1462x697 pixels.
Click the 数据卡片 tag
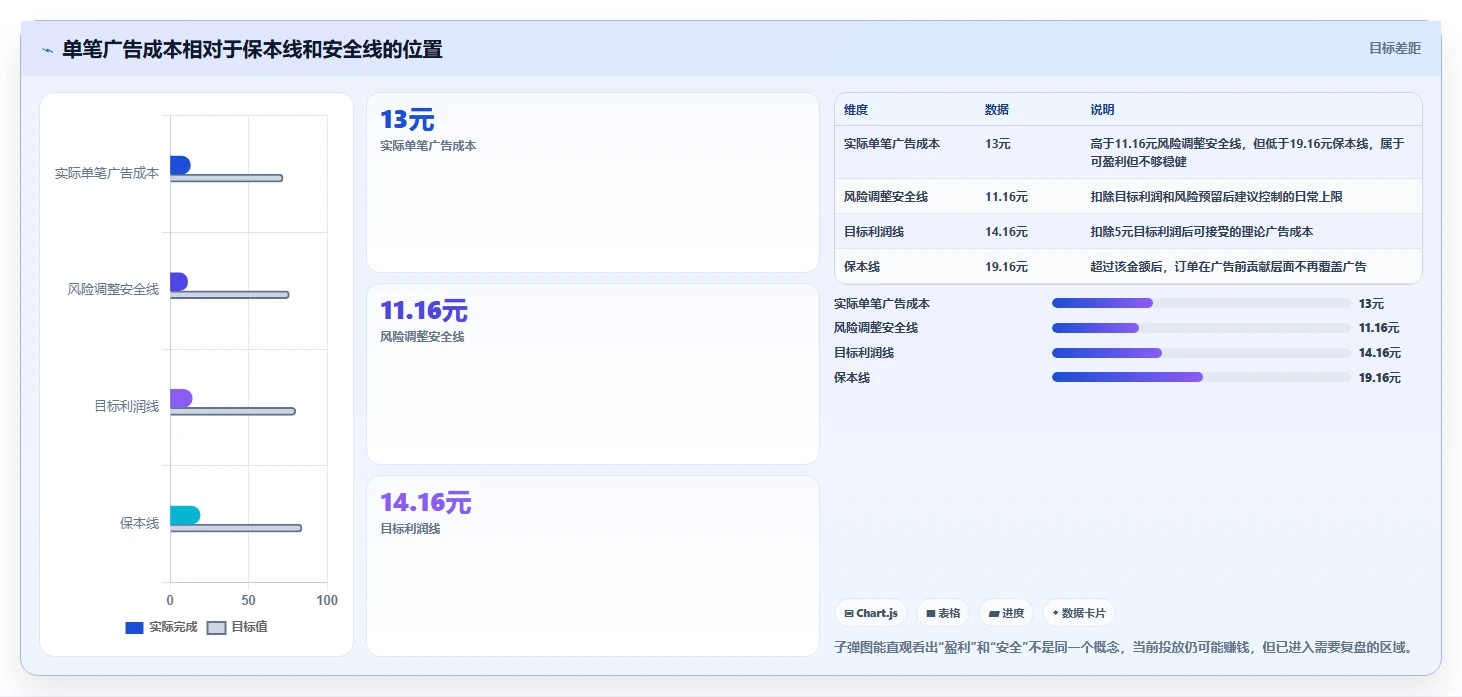[1079, 613]
